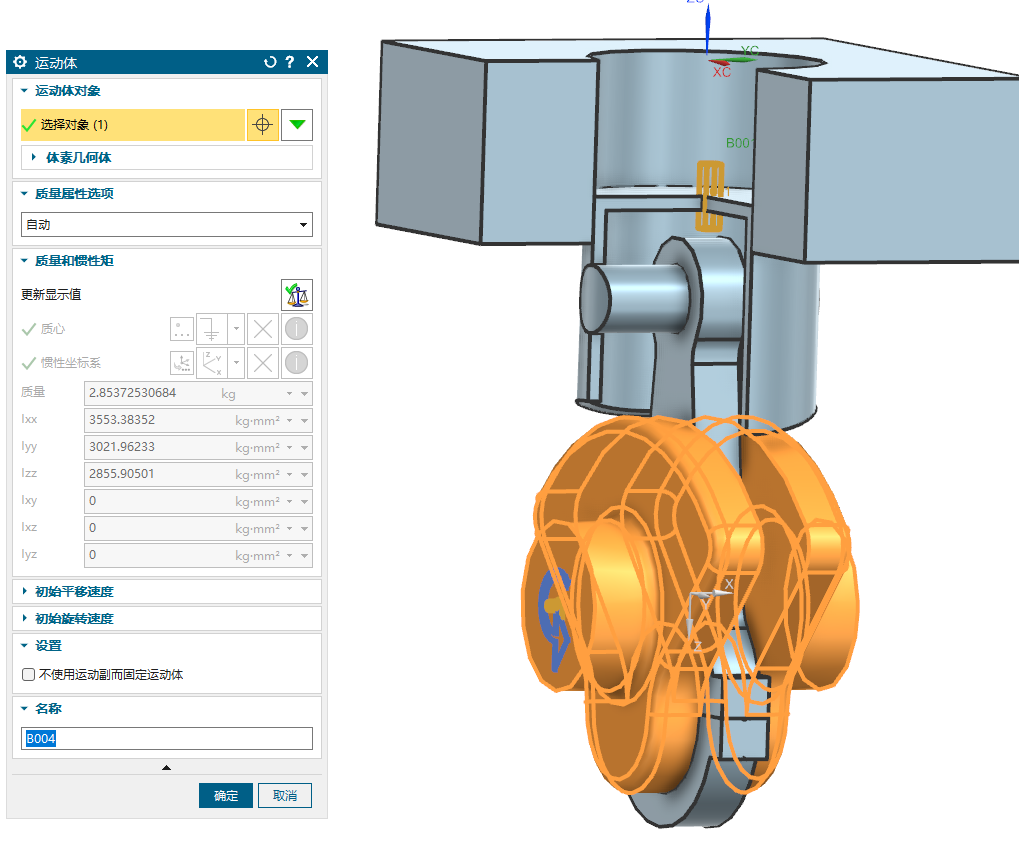Click the crosshair select-object icon

click(x=262, y=125)
